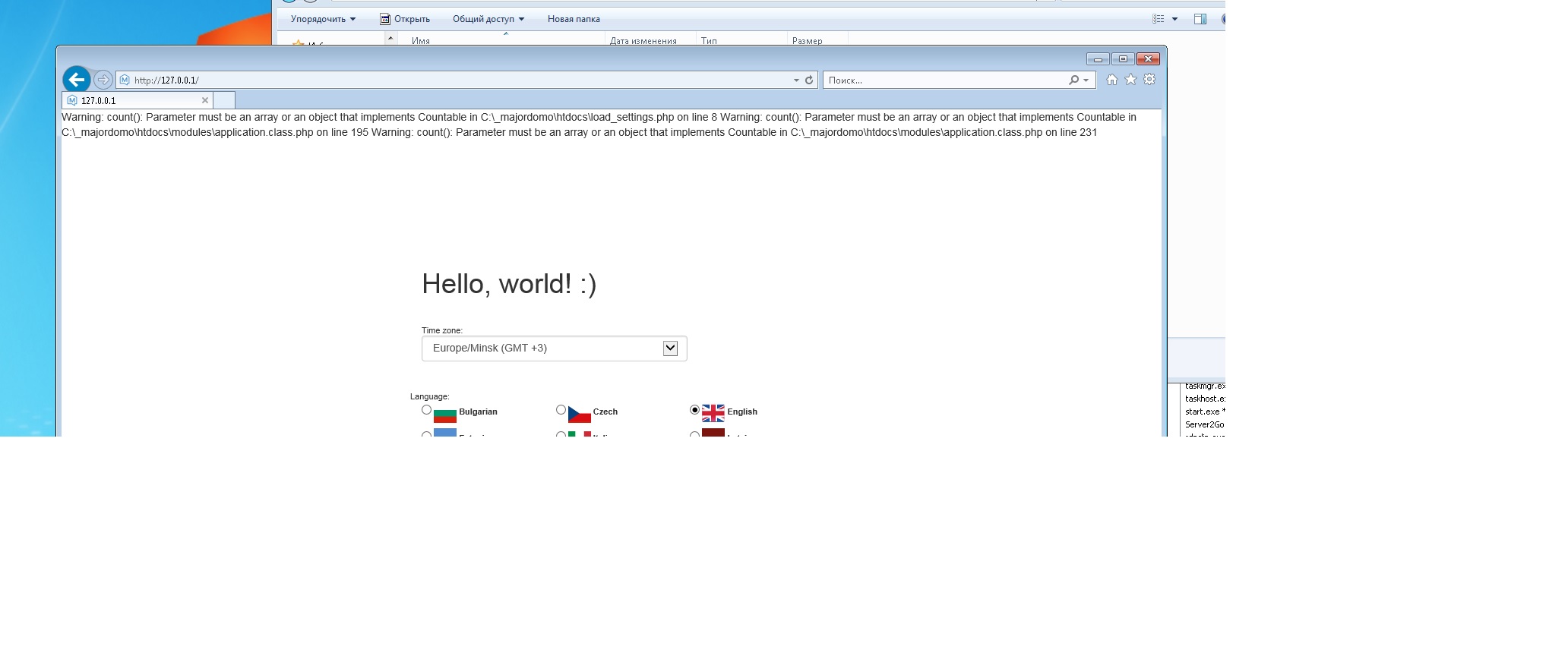This screenshot has height=656, width=1568.
Task: Sort by the Размер column in Explorer
Action: pyautogui.click(x=817, y=40)
